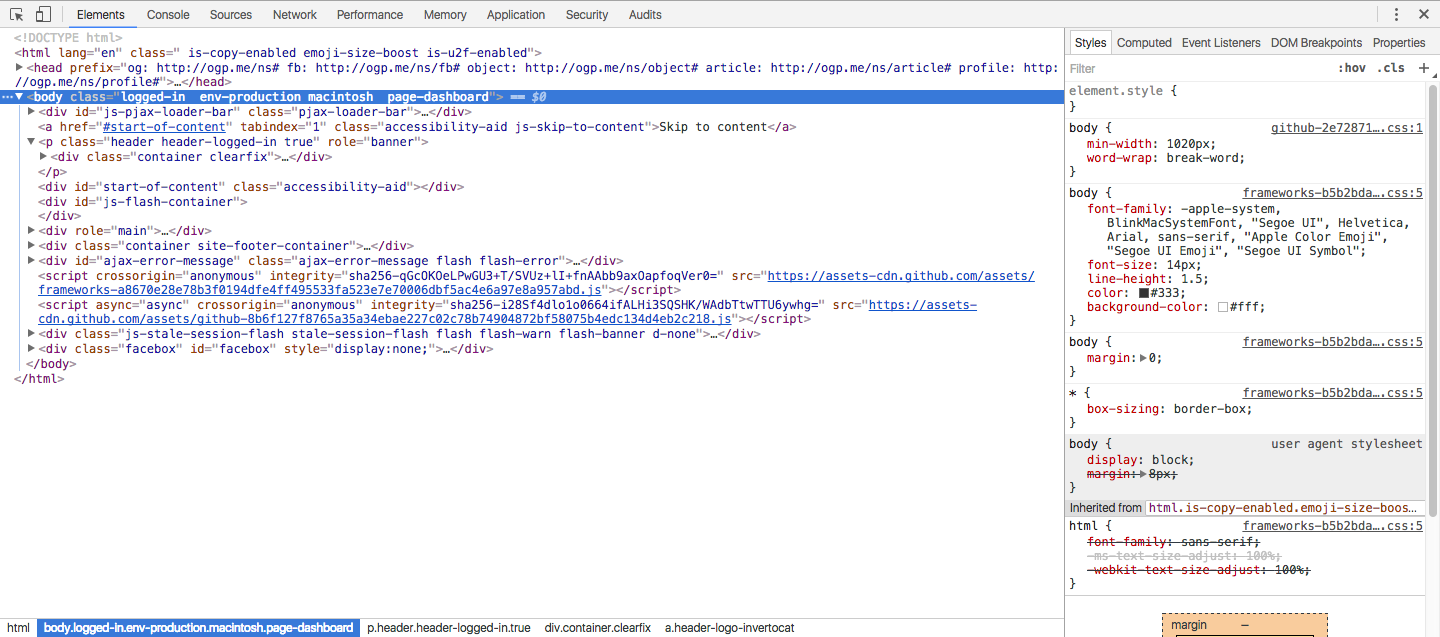Image resolution: width=1440 pixels, height=637 pixels.
Task: Select the Styles tab
Action: click(1090, 43)
